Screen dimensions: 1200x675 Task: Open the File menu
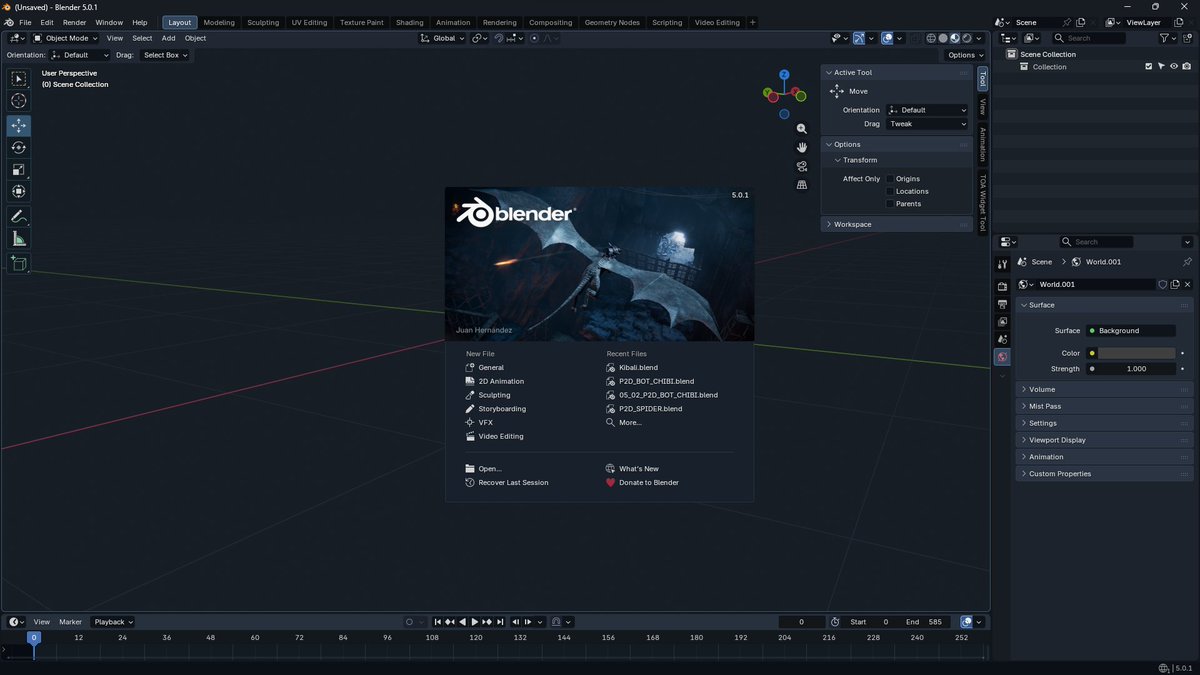coord(25,22)
